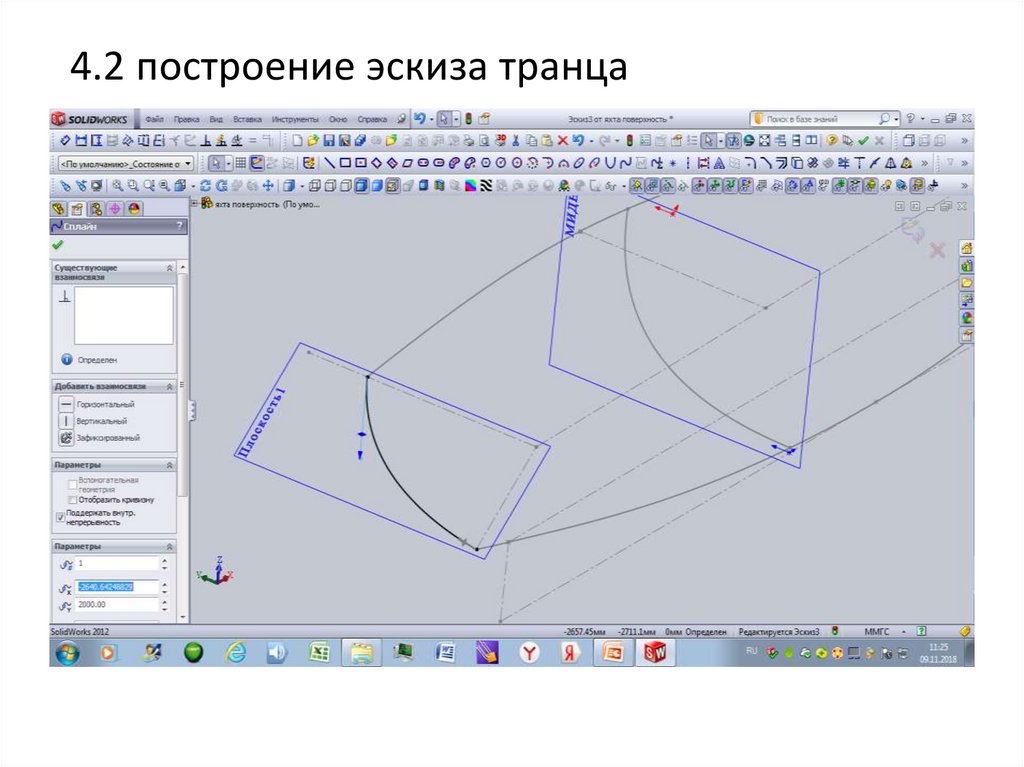This screenshot has height=767, width=1024.
Task: Open help for the Сплайн PropertyManager
Action: [179, 226]
